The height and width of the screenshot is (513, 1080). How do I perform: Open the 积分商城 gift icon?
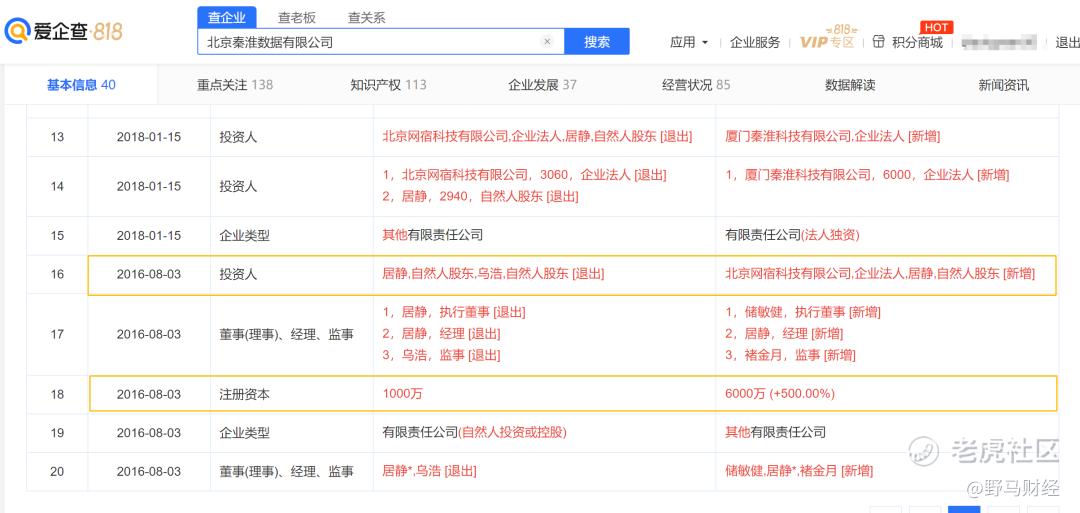(x=878, y=41)
